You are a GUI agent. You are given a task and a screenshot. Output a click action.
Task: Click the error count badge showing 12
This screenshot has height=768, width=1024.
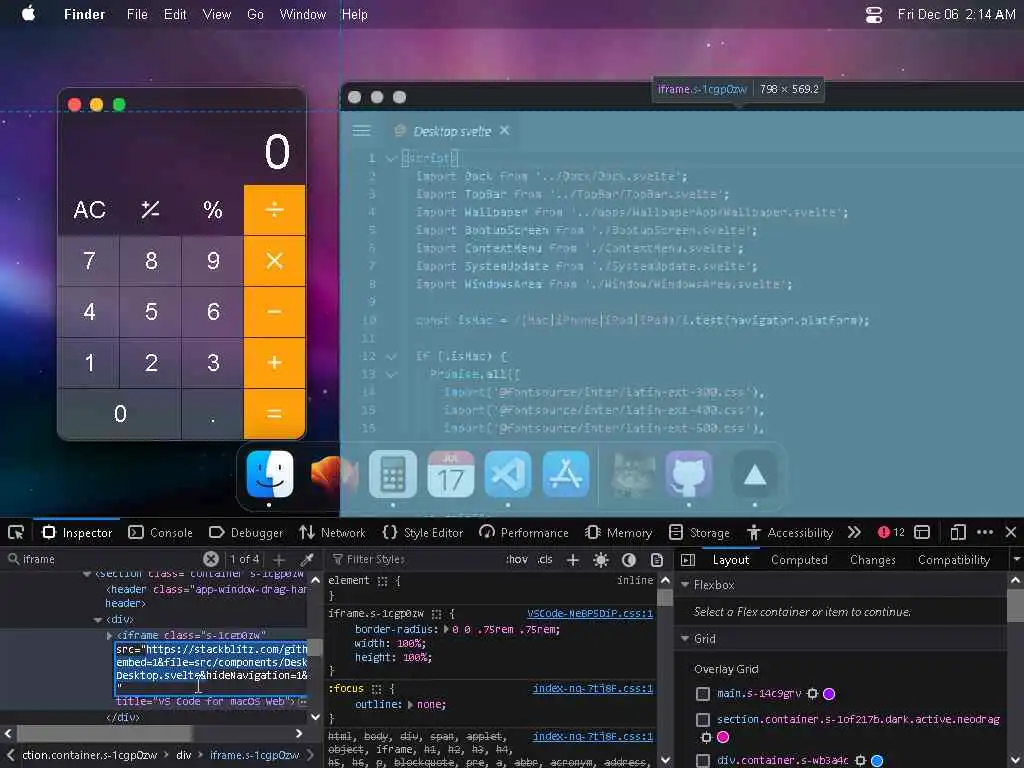coord(891,532)
